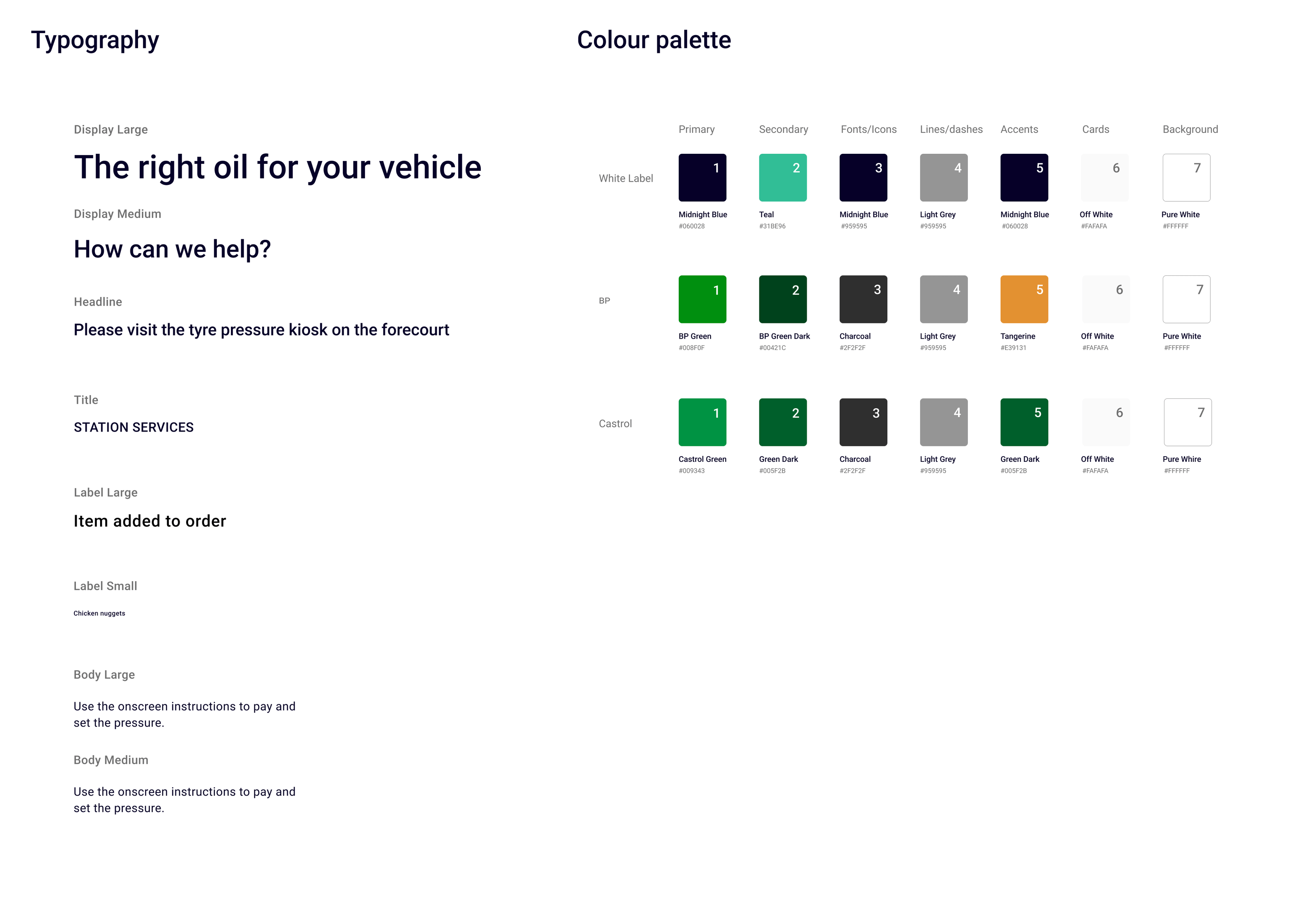Click the BP Green Dark colour name
Image resolution: width=1292 pixels, height=924 pixels.
pyautogui.click(x=784, y=336)
